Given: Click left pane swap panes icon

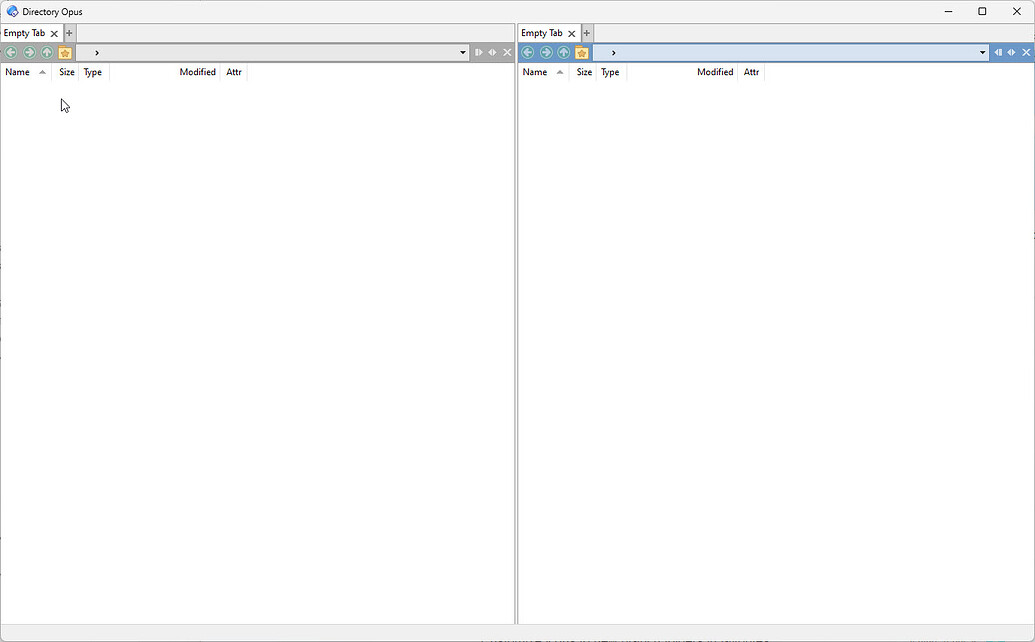Looking at the screenshot, I should click(x=492, y=52).
